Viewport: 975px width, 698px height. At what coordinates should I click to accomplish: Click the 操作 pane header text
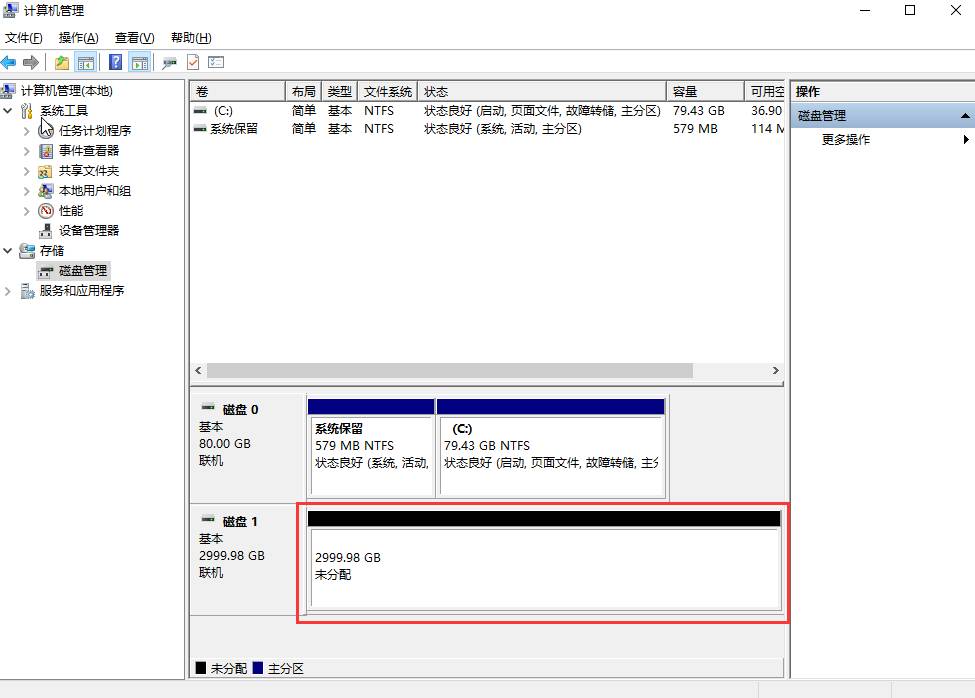(x=808, y=91)
